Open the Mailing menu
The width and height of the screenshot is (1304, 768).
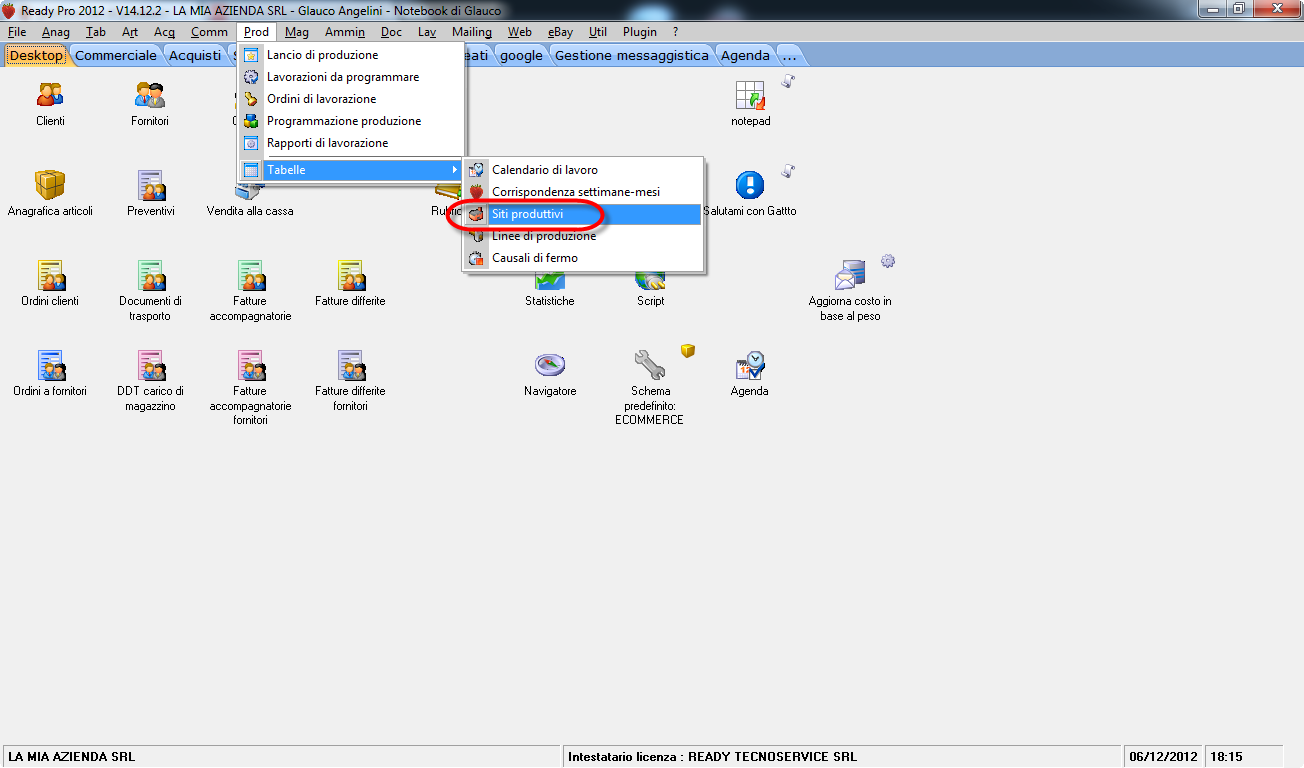(472, 32)
